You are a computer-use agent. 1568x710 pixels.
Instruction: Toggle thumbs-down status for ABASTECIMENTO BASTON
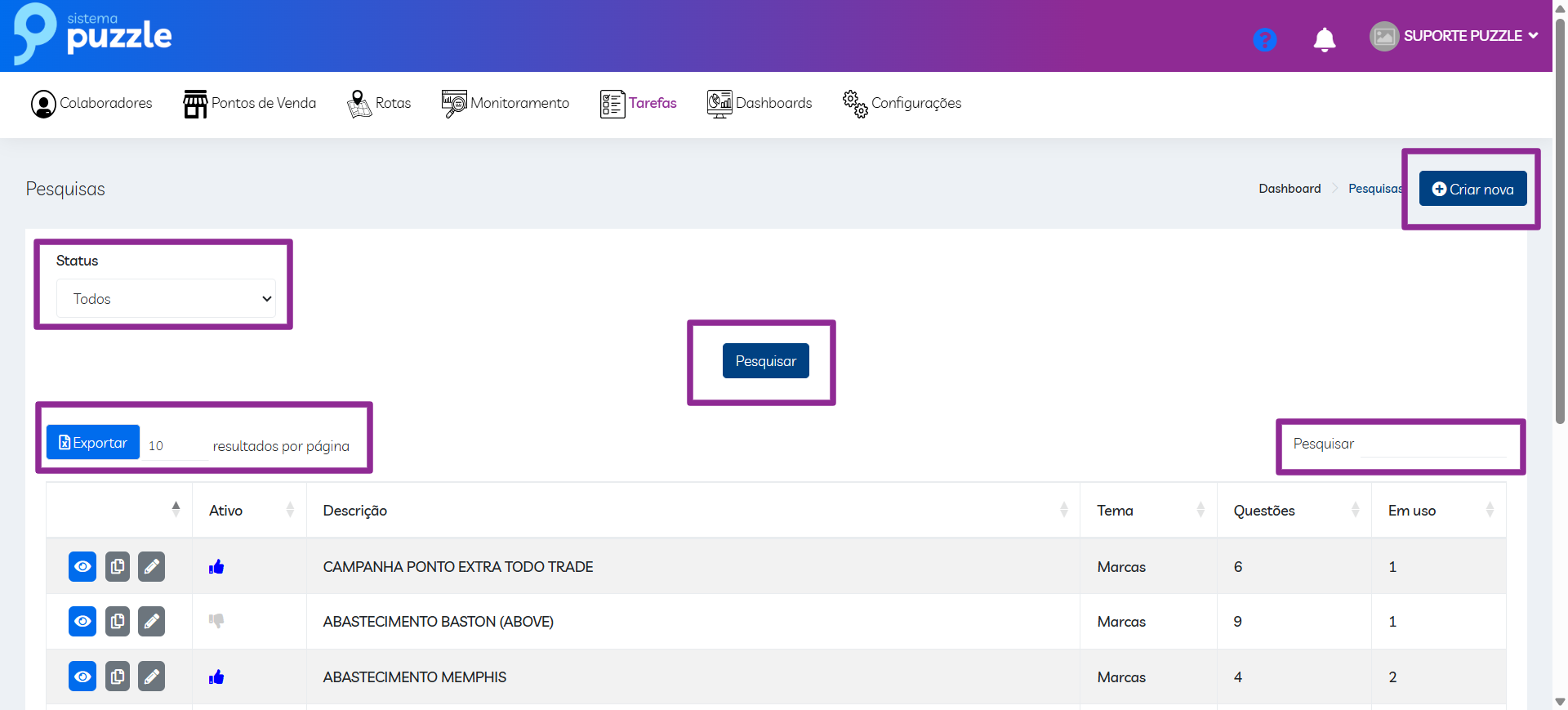coord(216,621)
